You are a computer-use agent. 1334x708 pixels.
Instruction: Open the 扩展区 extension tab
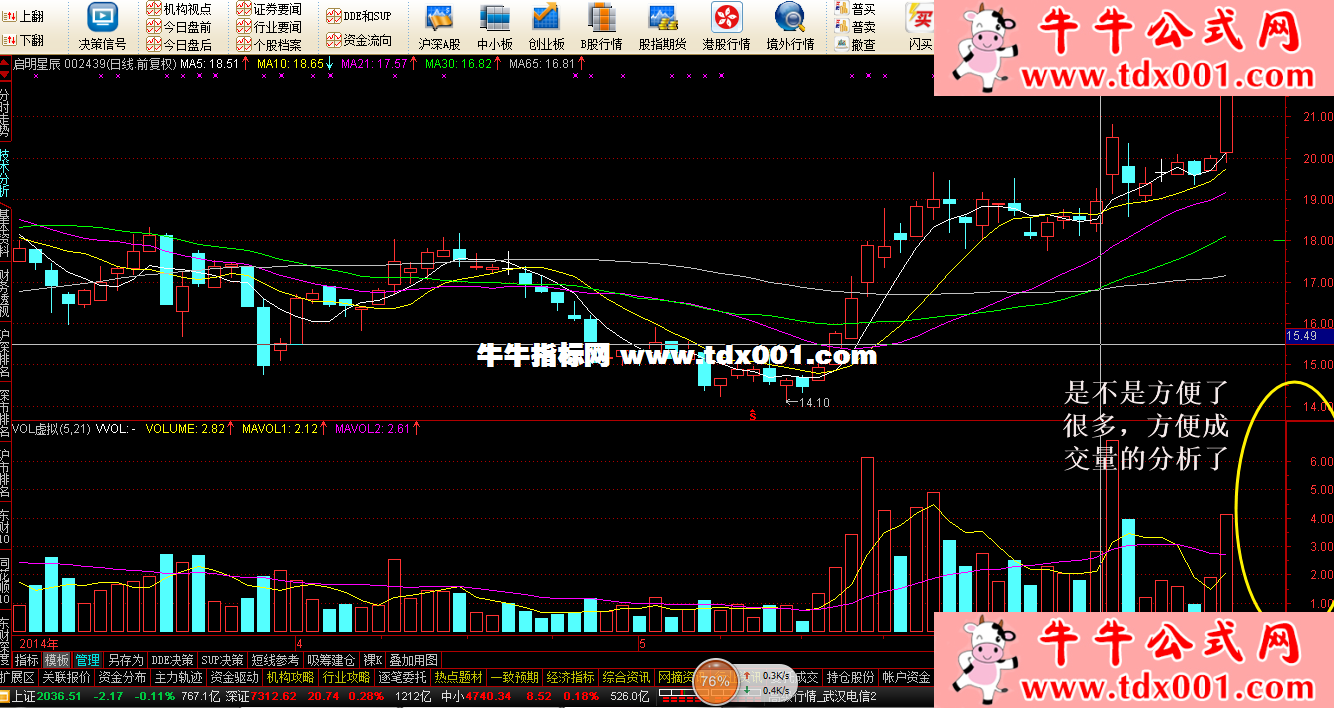coord(18,677)
